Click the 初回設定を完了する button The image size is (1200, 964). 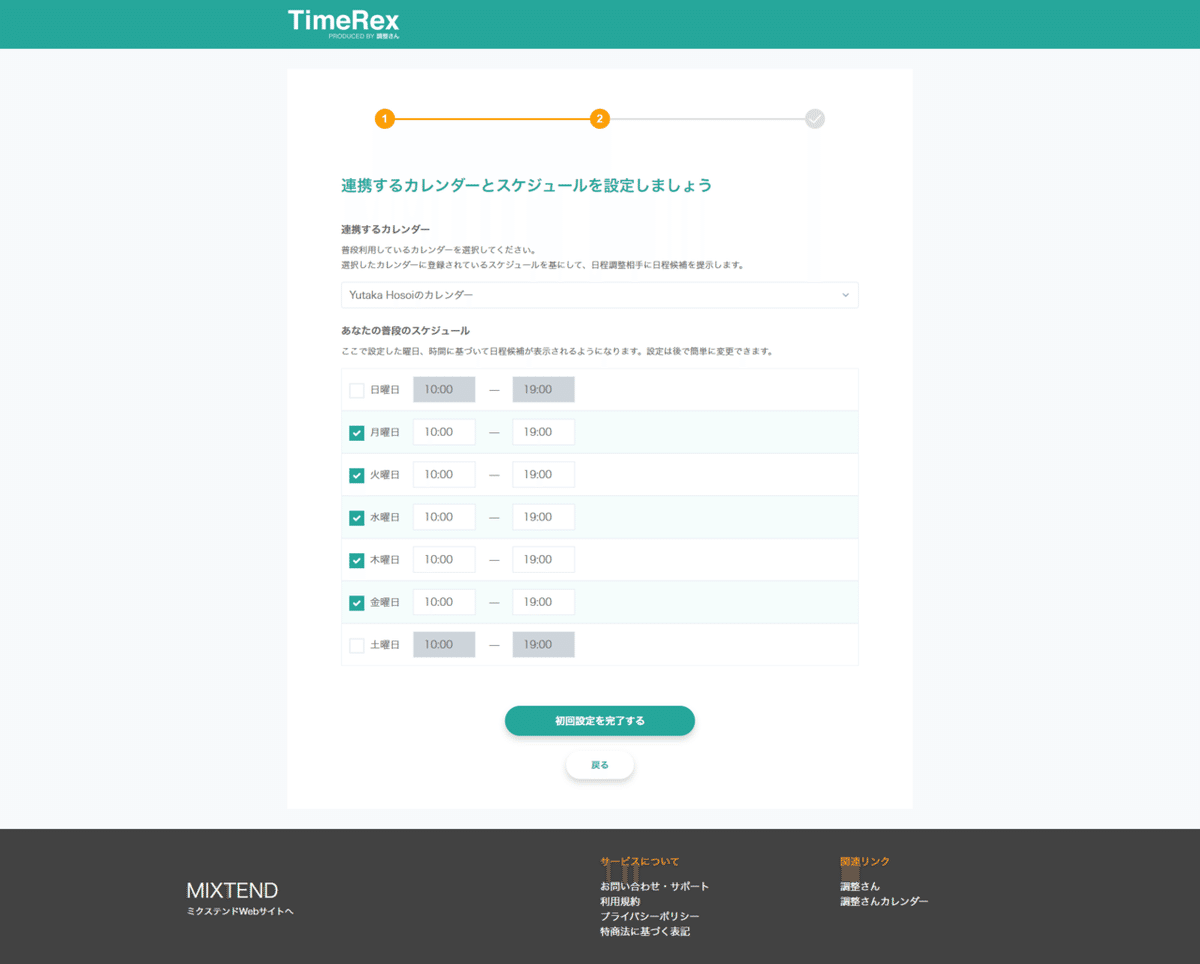point(599,720)
